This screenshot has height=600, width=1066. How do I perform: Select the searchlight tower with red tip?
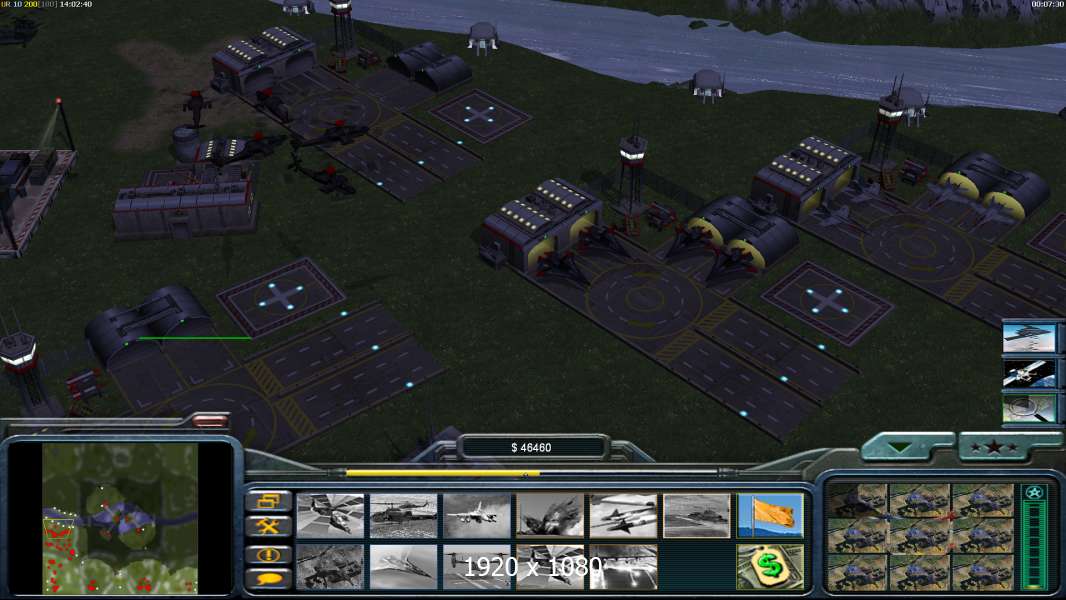61,124
